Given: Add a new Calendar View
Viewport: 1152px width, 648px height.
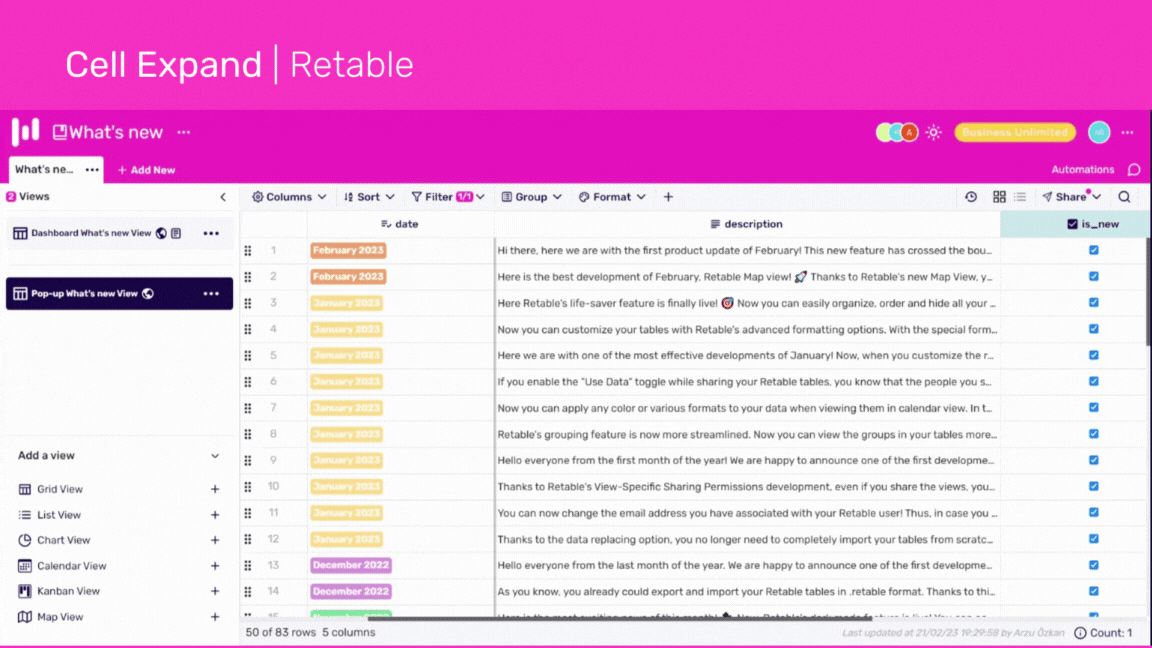Looking at the screenshot, I should [x=215, y=566].
